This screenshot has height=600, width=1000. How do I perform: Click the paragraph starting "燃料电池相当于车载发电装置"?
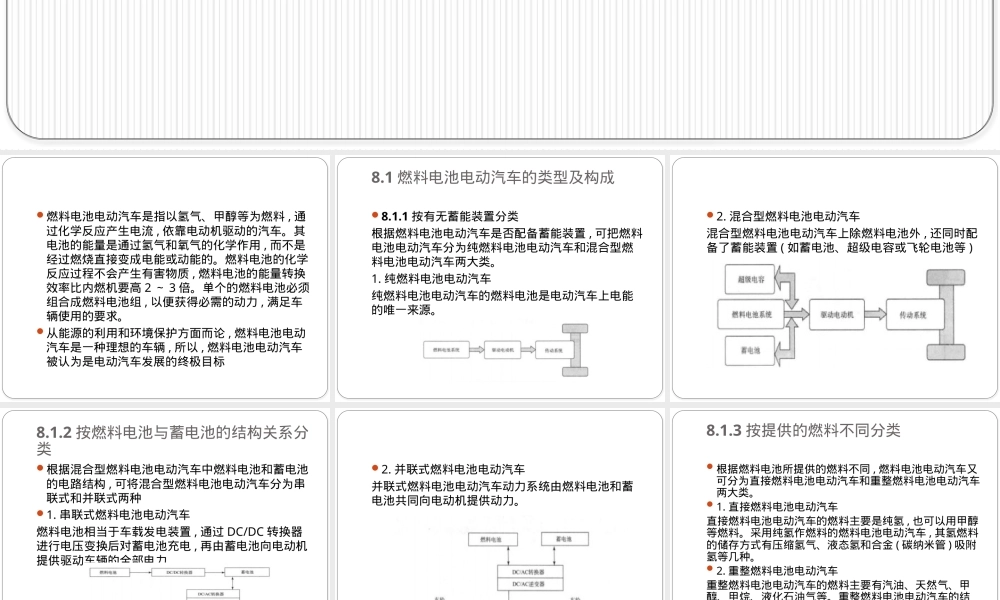(172, 546)
